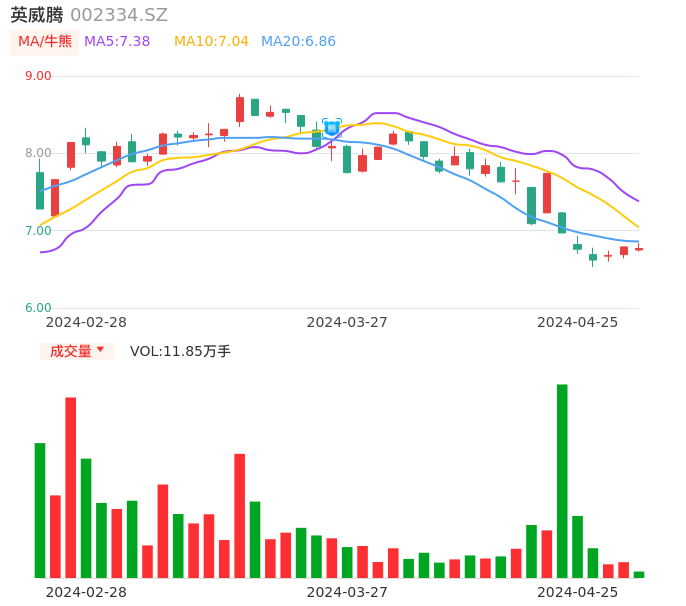The image size is (686, 606).
Task: Click the MA5:7.38 legend label
Action: pos(117,42)
